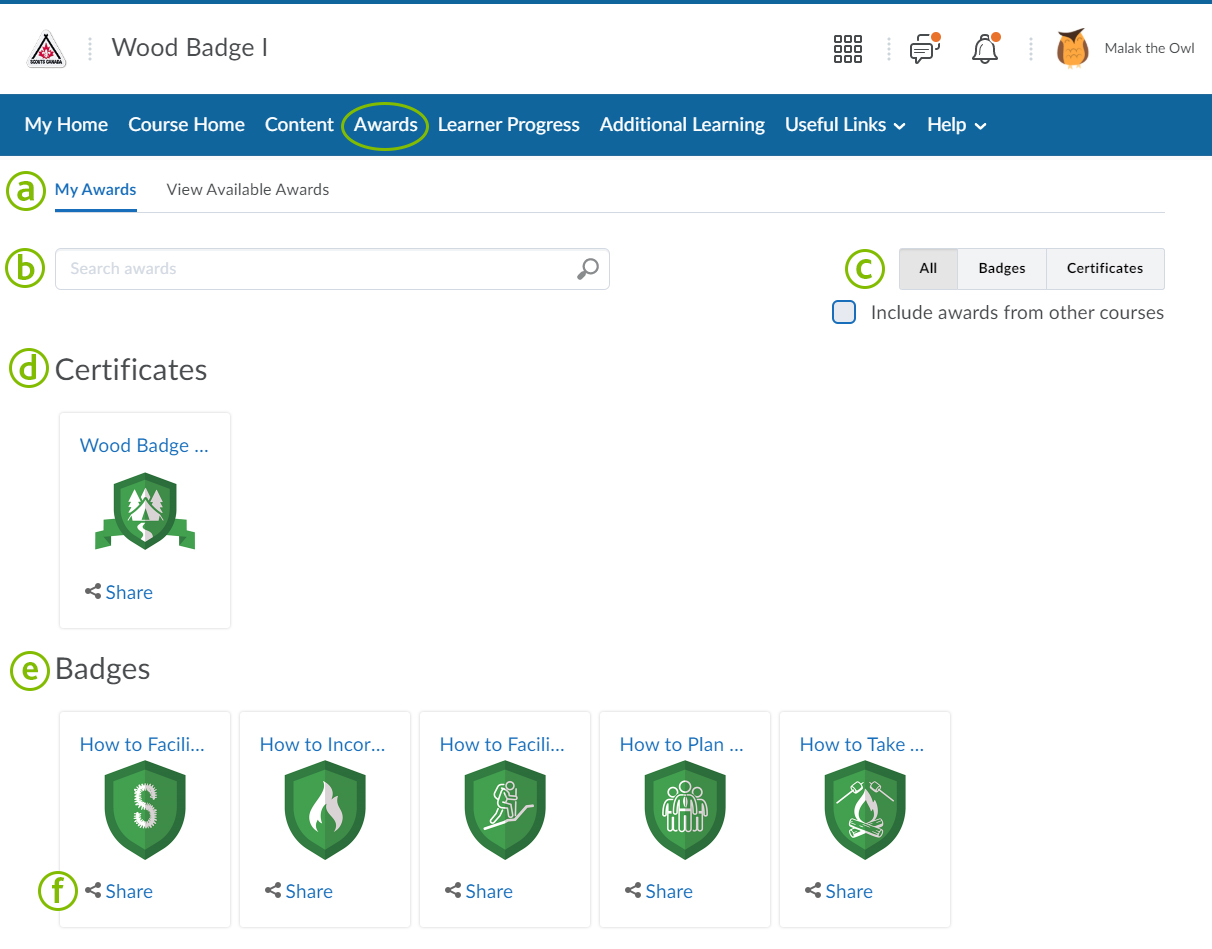Click the Scouts Canada logo
This screenshot has width=1212, height=949.
(46, 49)
